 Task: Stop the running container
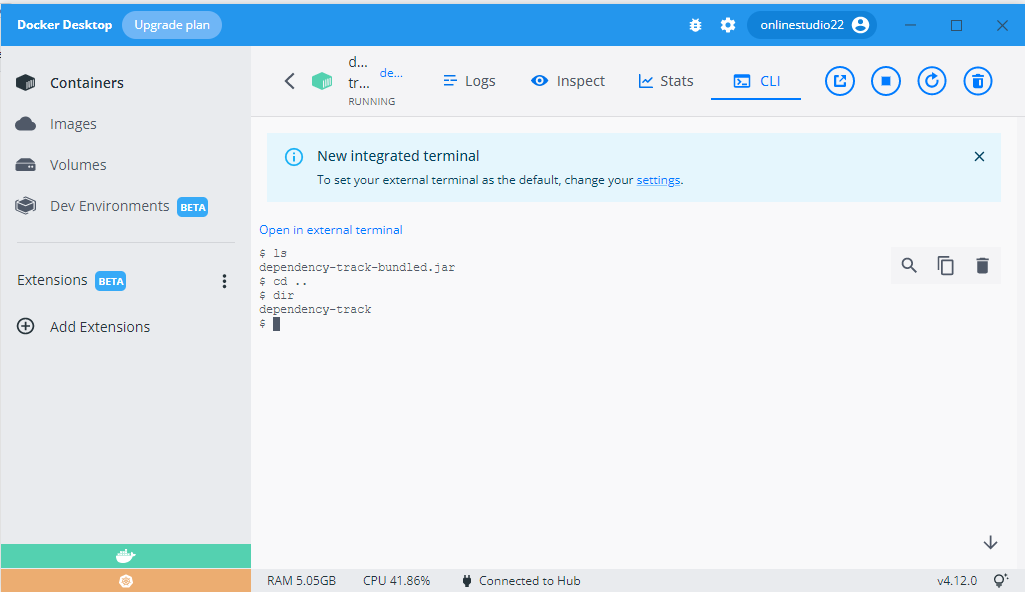point(885,81)
